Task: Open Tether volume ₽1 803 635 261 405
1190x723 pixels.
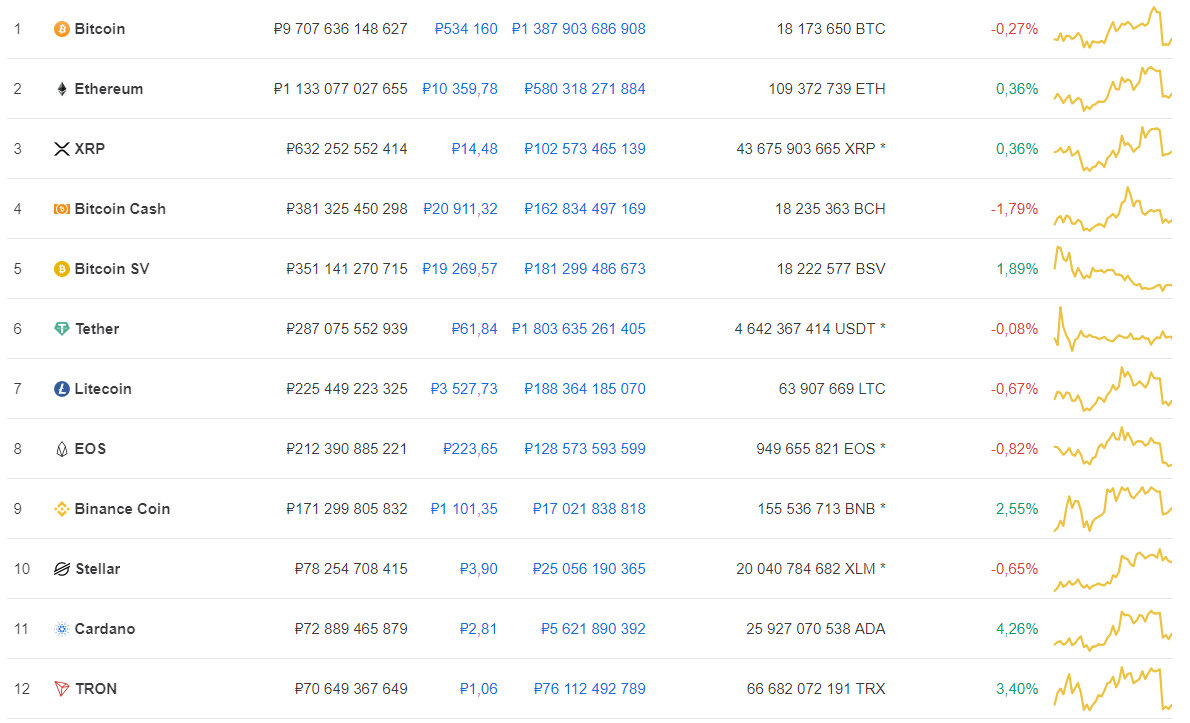Action: (578, 328)
